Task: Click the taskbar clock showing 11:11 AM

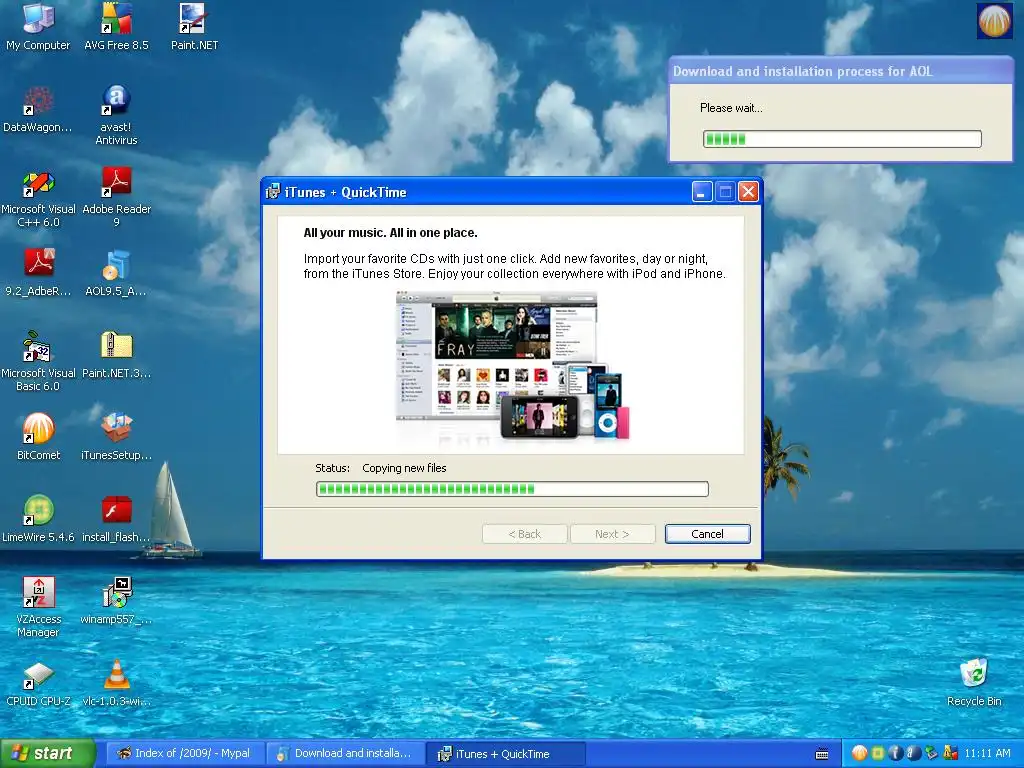Action: click(x=987, y=753)
